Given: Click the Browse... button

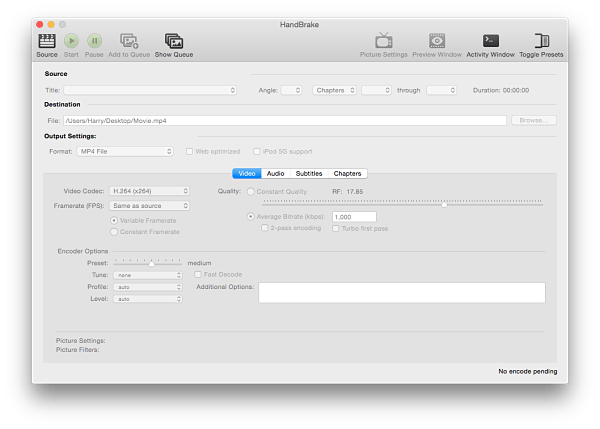Looking at the screenshot, I should click(x=534, y=121).
